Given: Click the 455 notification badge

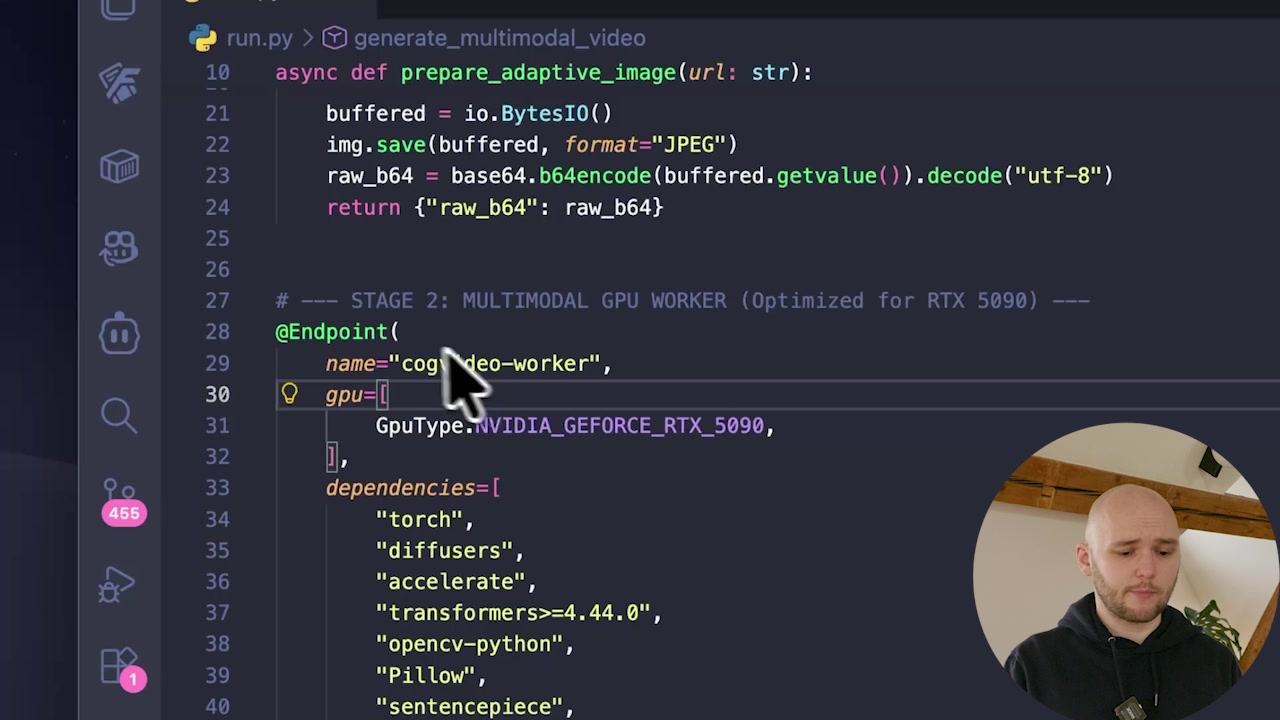Looking at the screenshot, I should point(124,513).
